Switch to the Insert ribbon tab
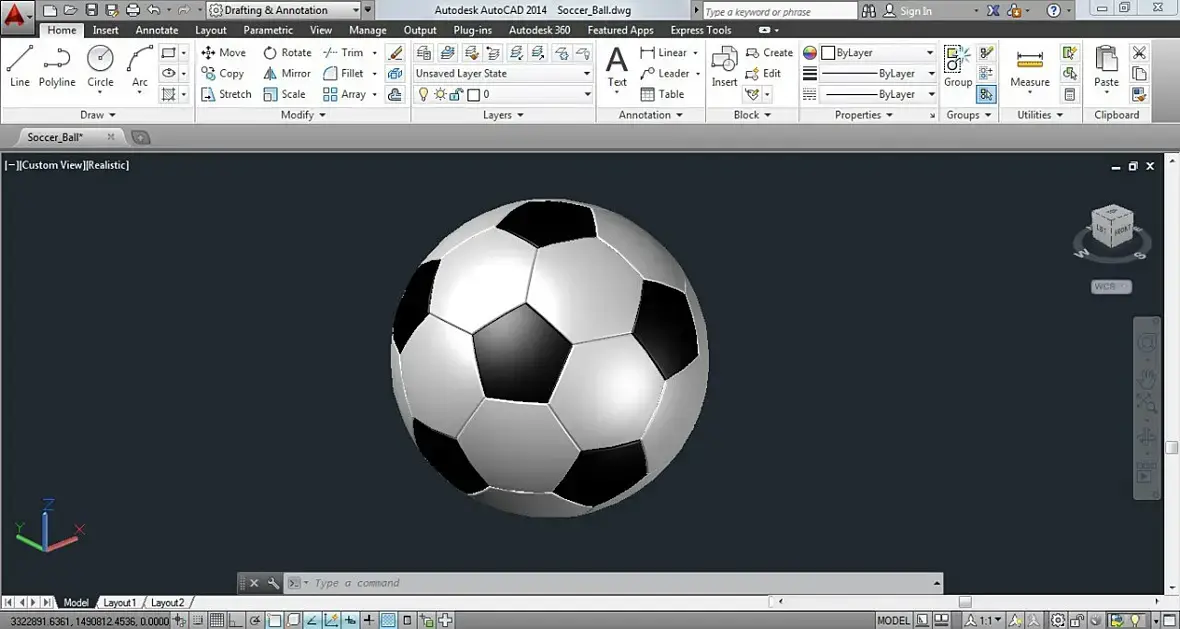The width and height of the screenshot is (1180, 629). tap(105, 30)
